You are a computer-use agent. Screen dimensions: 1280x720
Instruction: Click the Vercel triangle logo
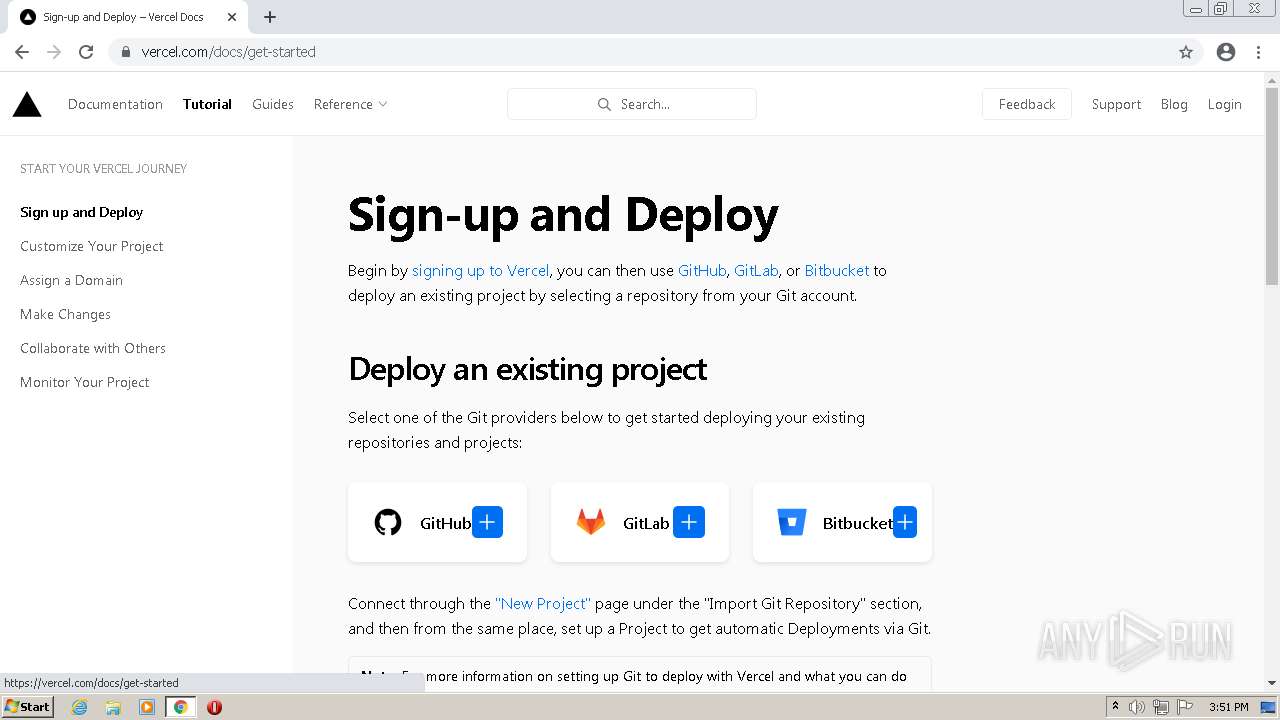coord(27,104)
